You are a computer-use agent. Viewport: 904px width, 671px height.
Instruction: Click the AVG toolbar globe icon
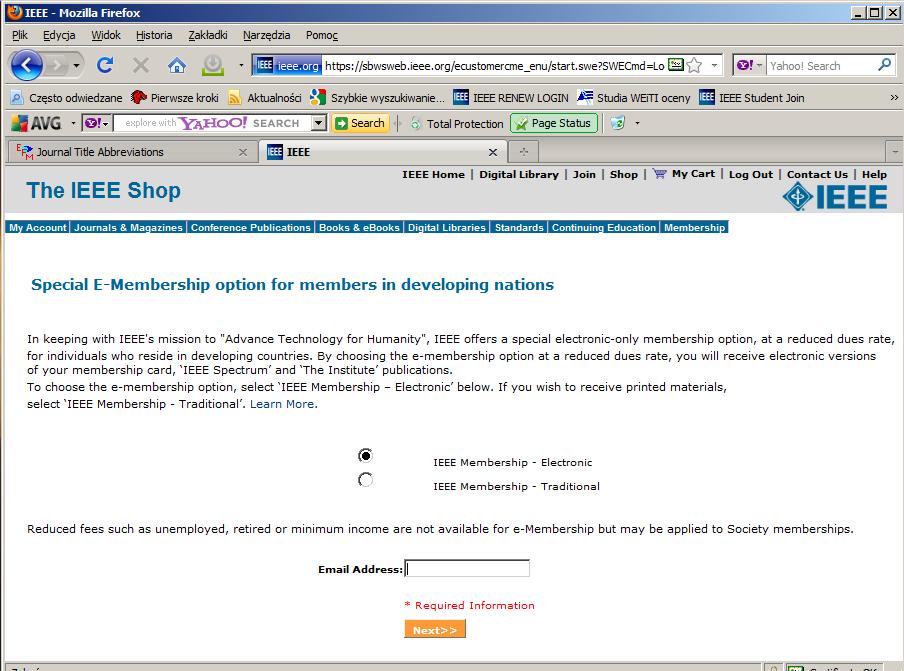pyautogui.click(x=617, y=123)
